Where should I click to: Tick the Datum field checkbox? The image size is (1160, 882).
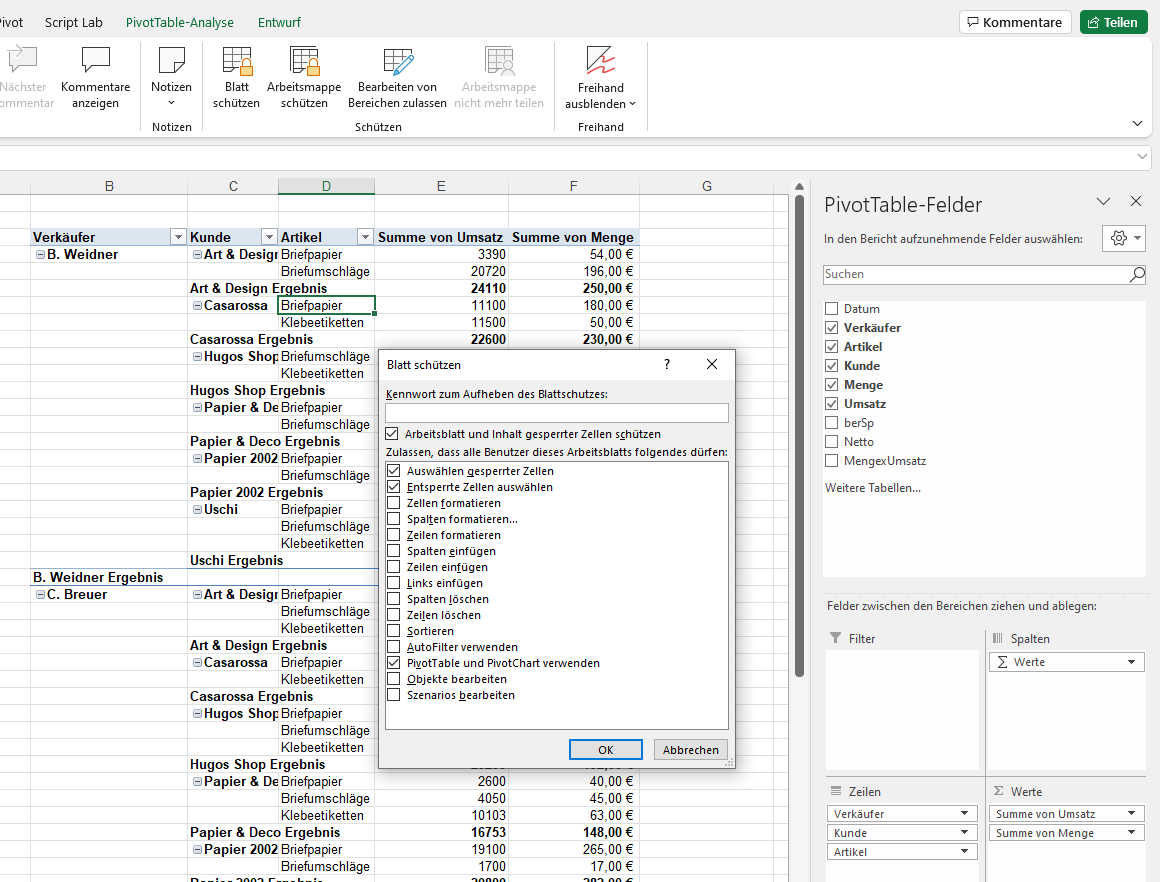tap(832, 309)
